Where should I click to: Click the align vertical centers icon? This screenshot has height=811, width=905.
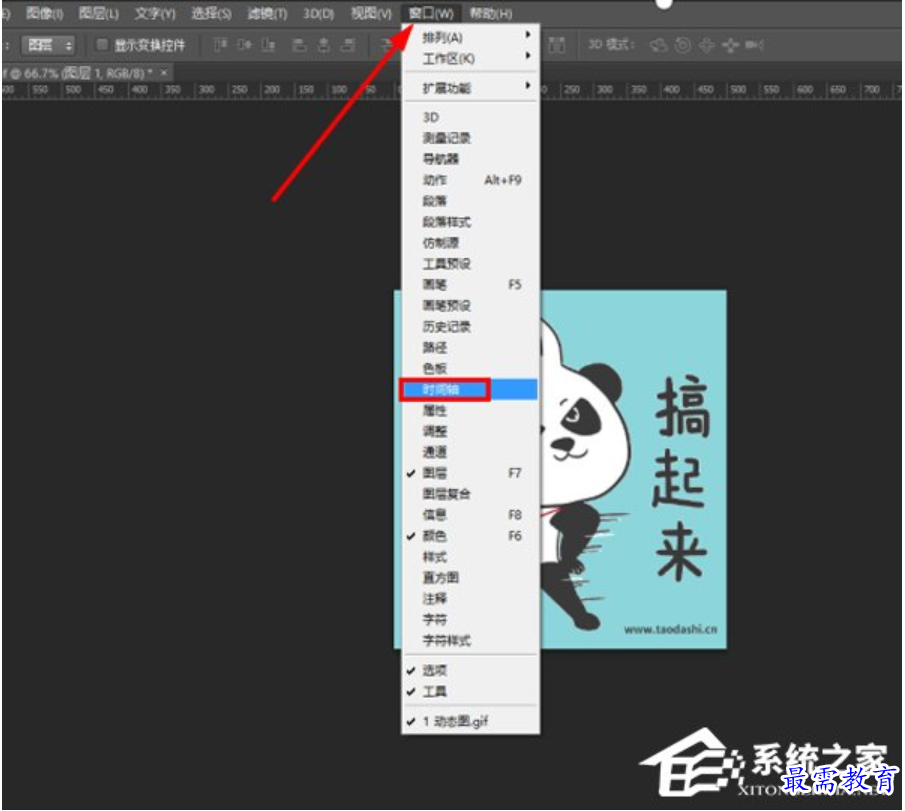pyautogui.click(x=244, y=44)
